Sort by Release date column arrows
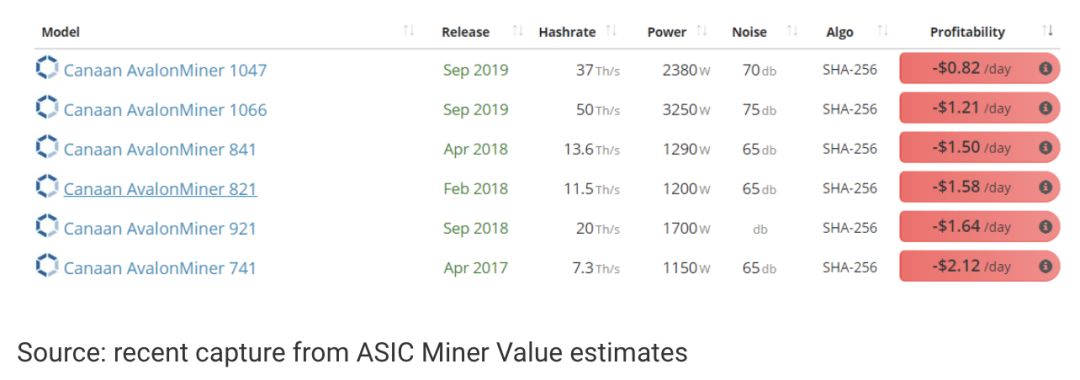The image size is (1080, 380). point(518,31)
